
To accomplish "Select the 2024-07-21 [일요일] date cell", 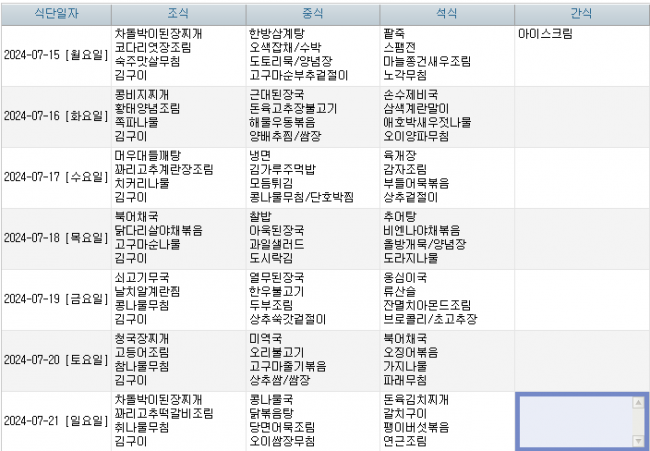I will [x=55, y=421].
